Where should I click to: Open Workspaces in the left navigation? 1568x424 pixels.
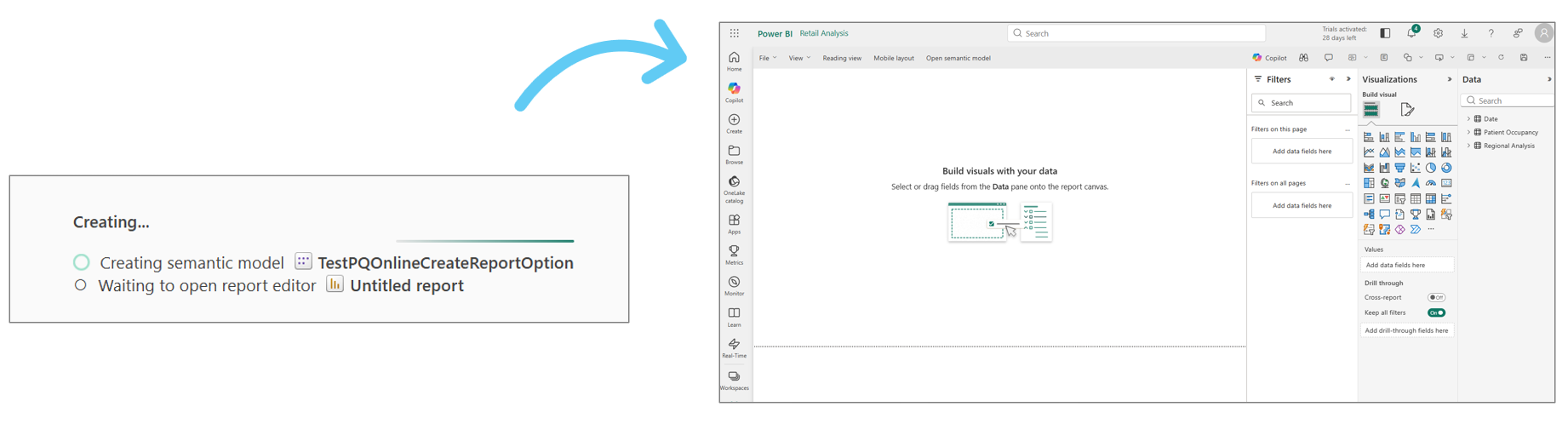pos(734,381)
